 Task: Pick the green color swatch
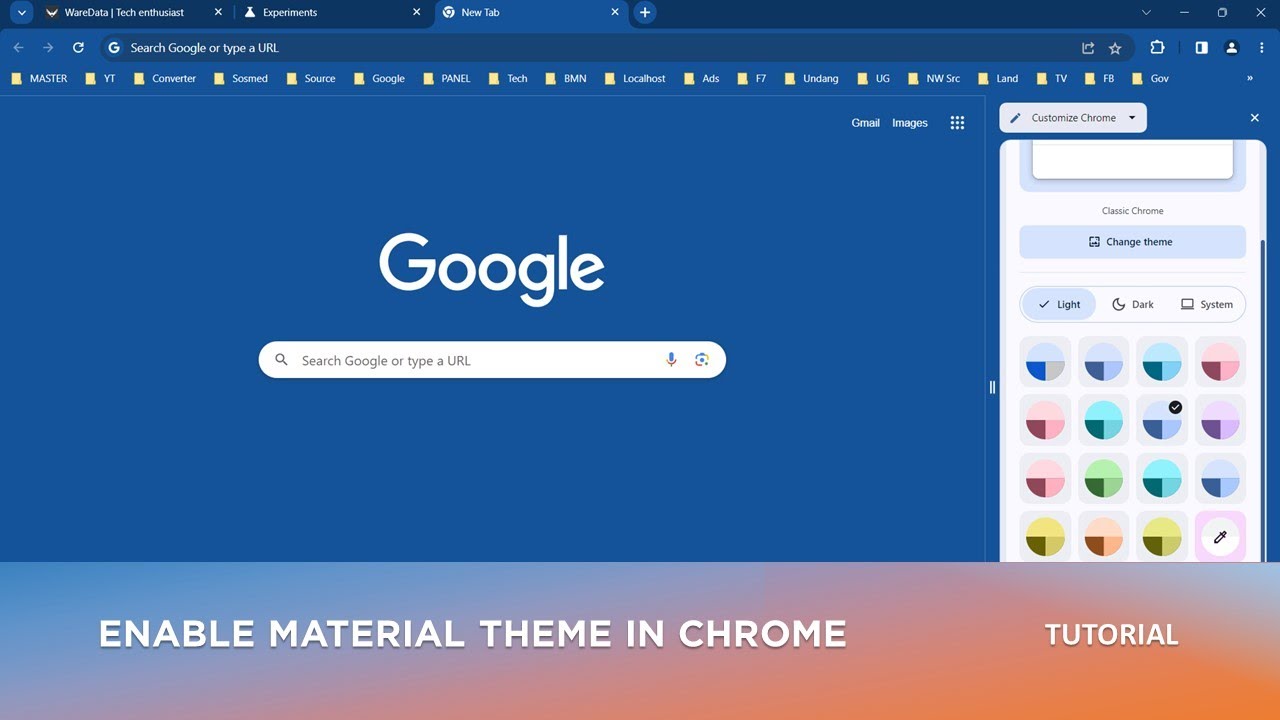click(x=1104, y=479)
